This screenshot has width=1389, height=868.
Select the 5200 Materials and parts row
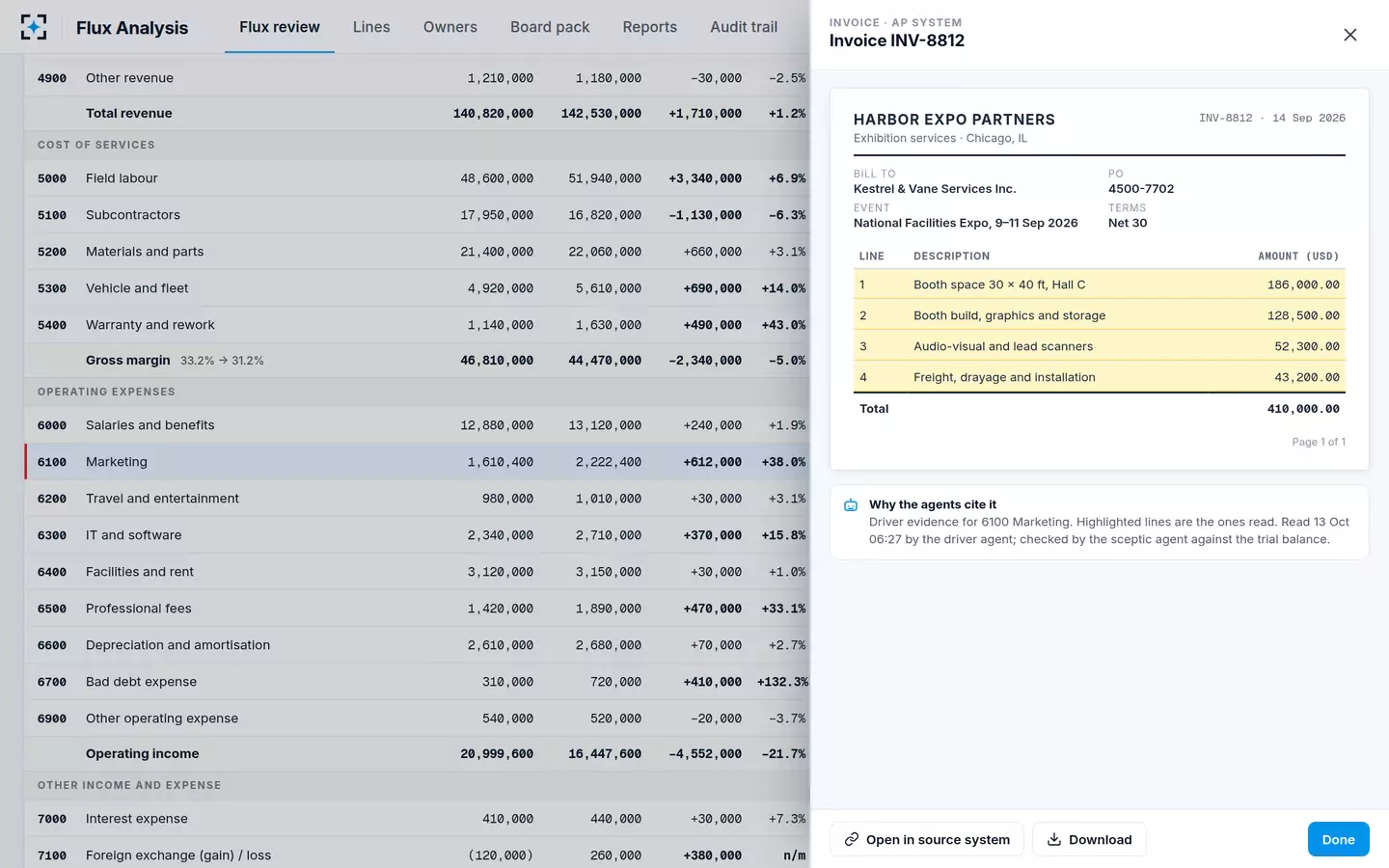(418, 252)
